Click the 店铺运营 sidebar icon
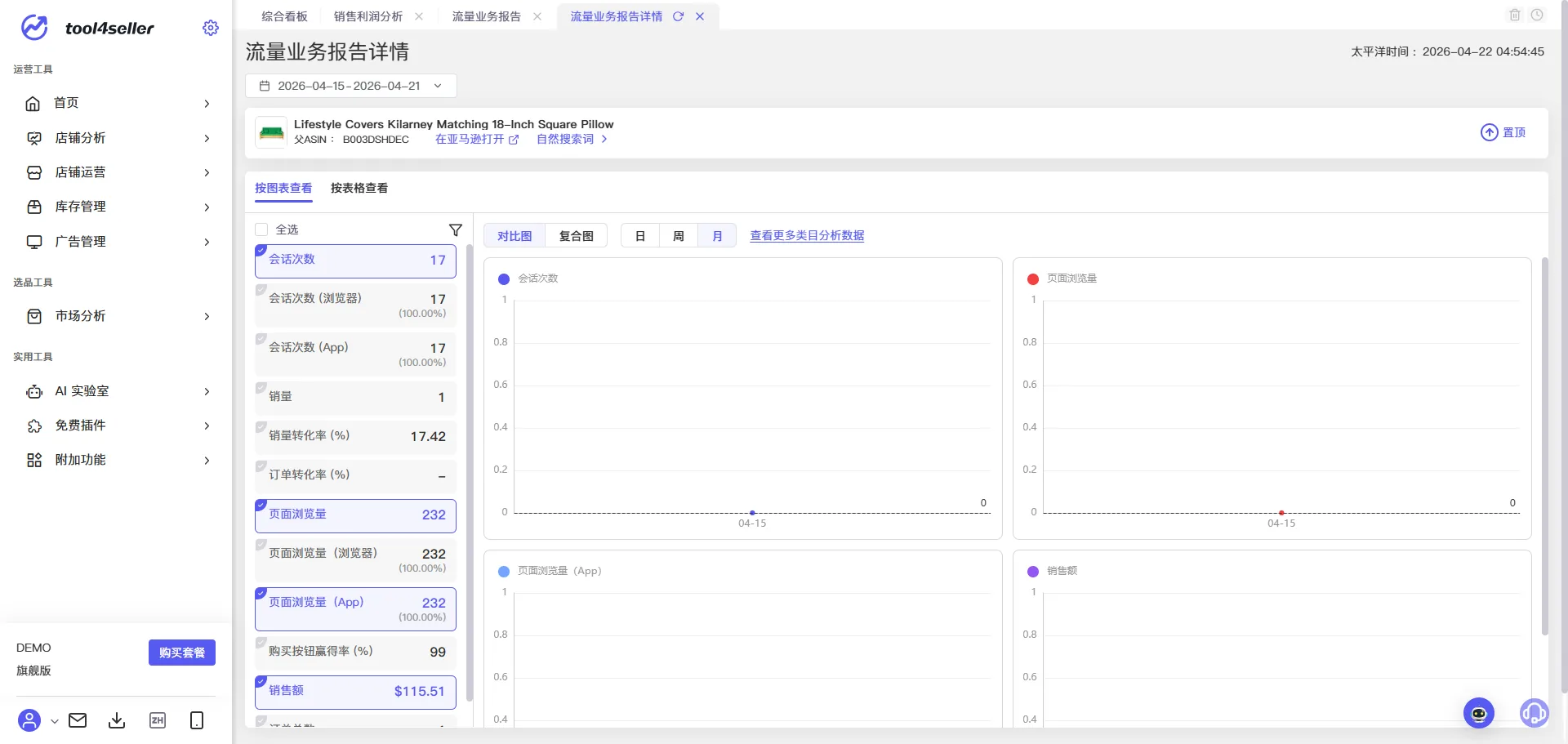 point(34,172)
